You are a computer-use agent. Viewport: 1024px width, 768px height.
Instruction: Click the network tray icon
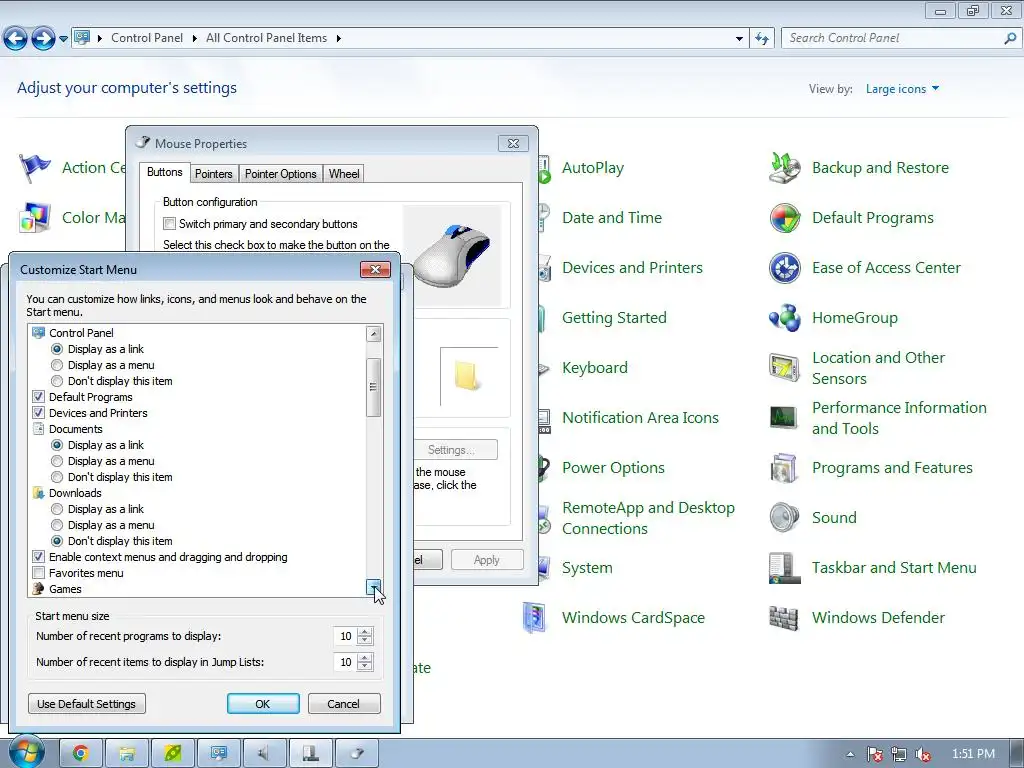tap(899, 754)
